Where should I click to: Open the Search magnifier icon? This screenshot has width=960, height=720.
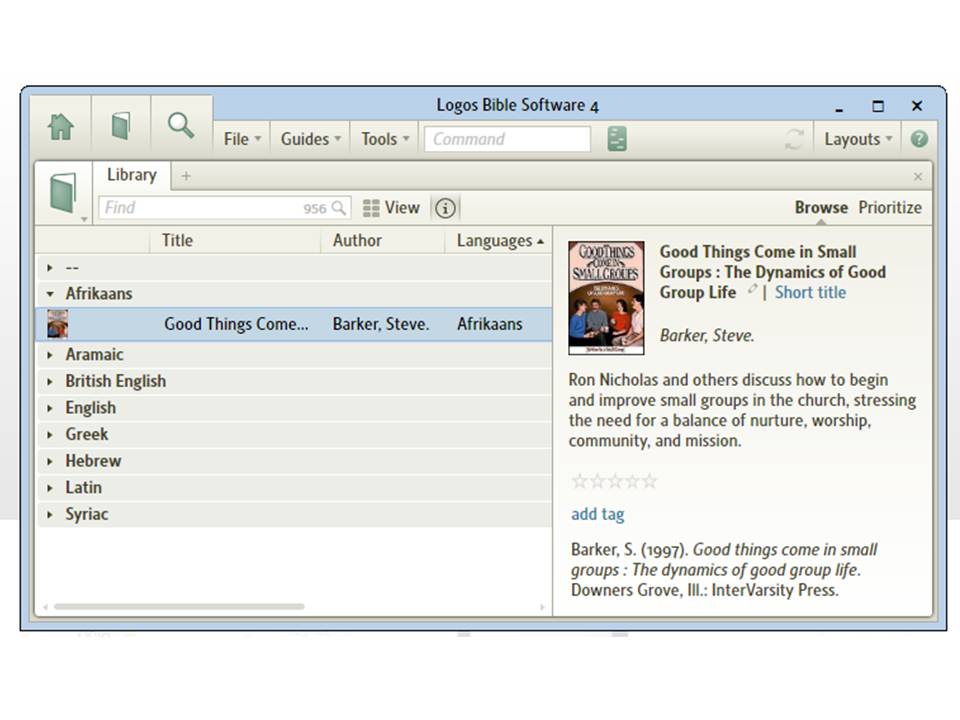pyautogui.click(x=181, y=126)
